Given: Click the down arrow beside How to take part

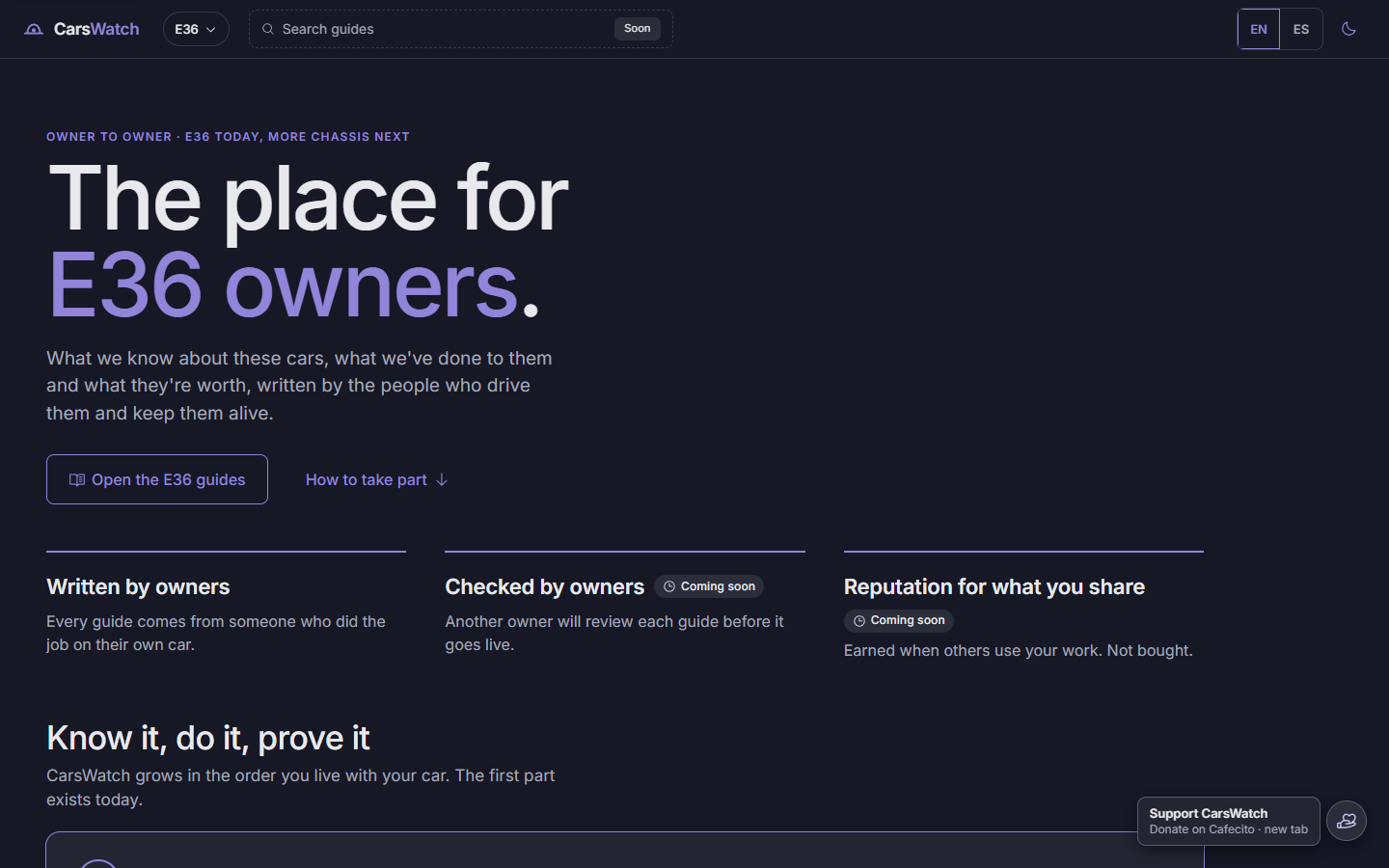Looking at the screenshot, I should [442, 480].
